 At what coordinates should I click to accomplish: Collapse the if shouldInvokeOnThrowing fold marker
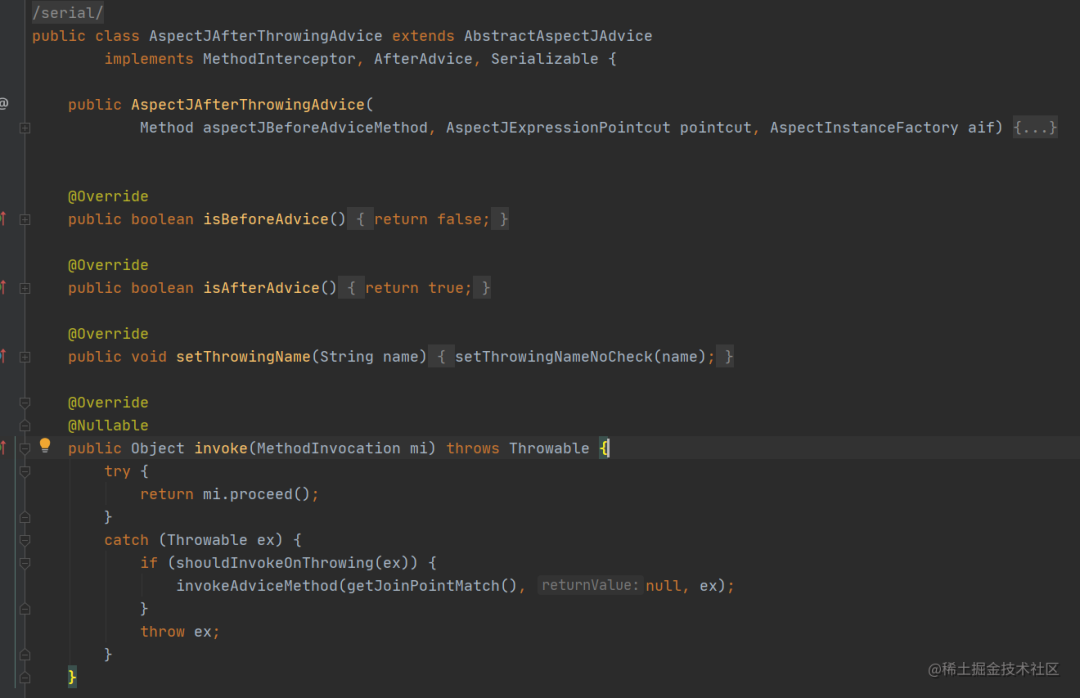[x=25, y=563]
